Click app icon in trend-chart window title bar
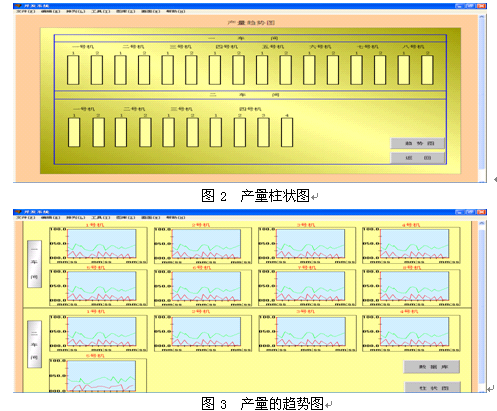The width and height of the screenshot is (497, 411). 18,212
